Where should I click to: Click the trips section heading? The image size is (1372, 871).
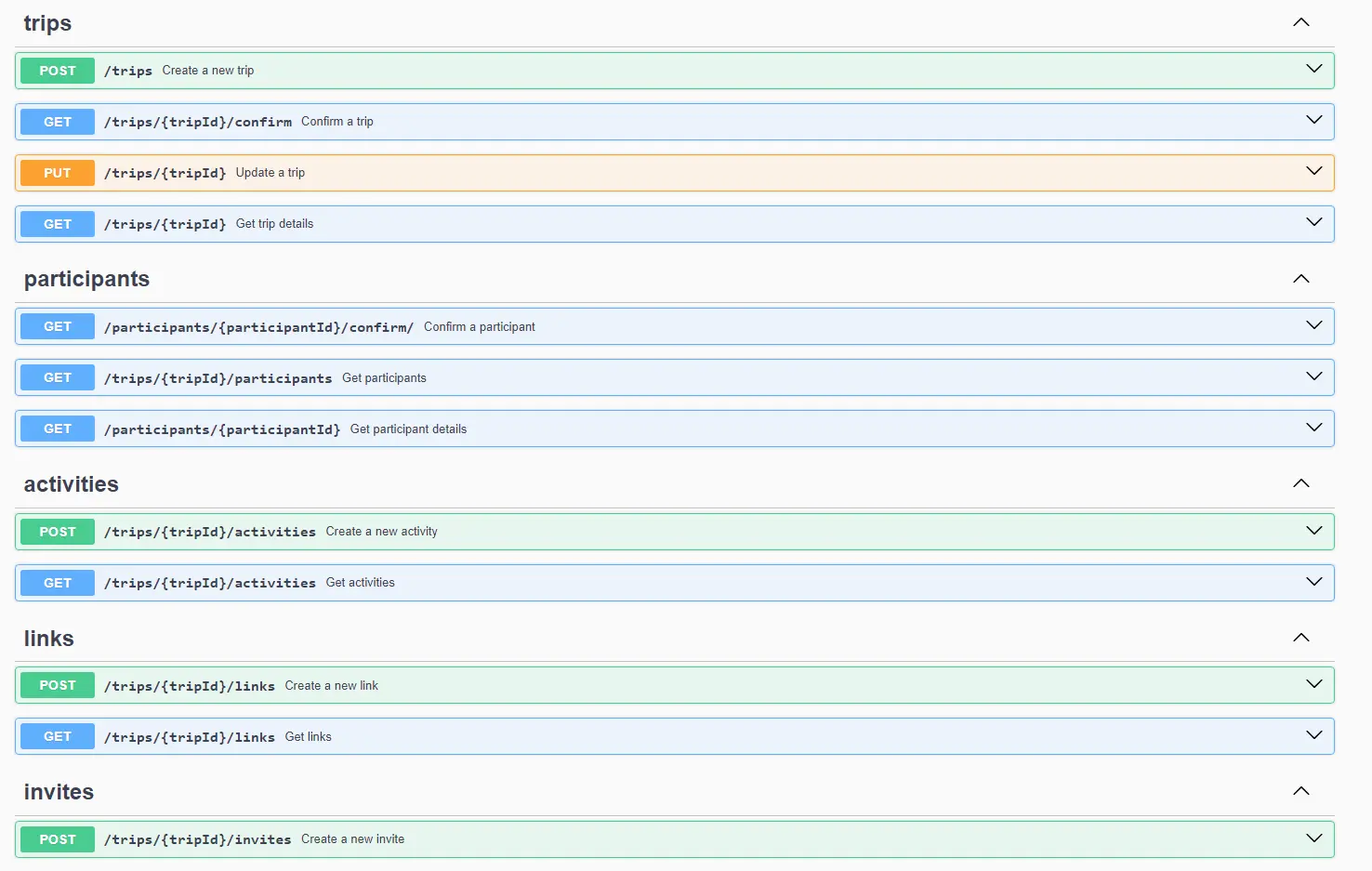pyautogui.click(x=47, y=23)
